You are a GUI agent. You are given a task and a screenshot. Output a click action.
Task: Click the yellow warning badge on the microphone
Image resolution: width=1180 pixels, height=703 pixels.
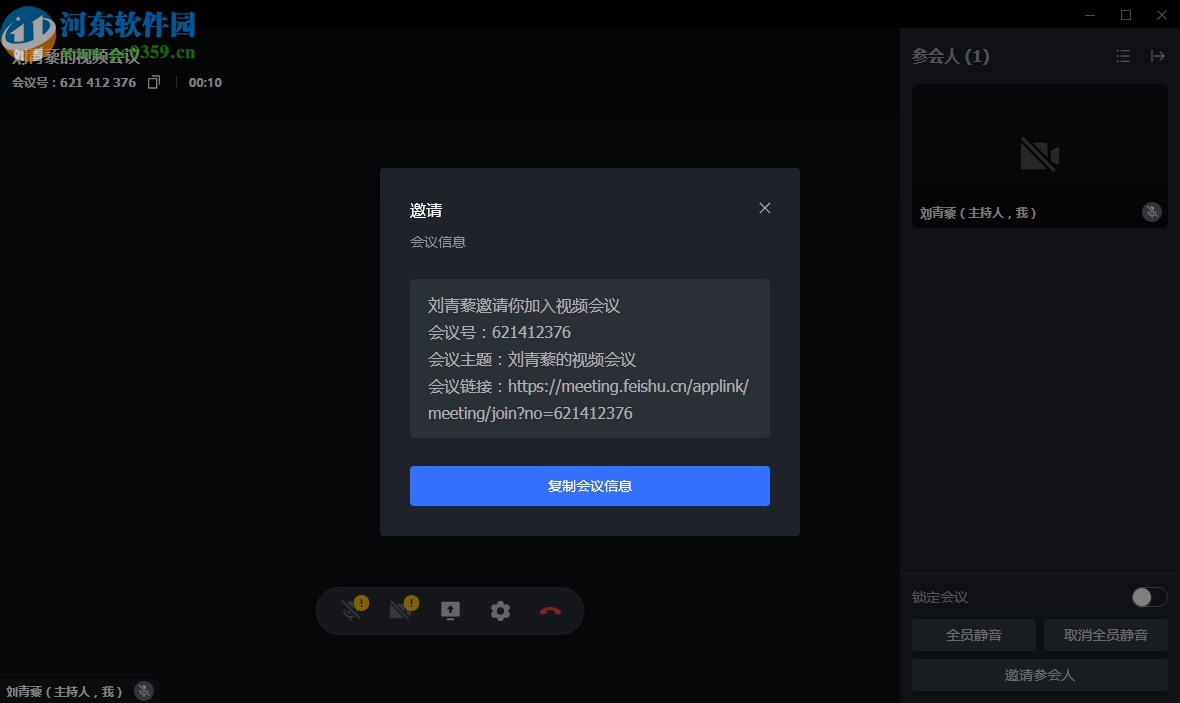click(x=361, y=601)
